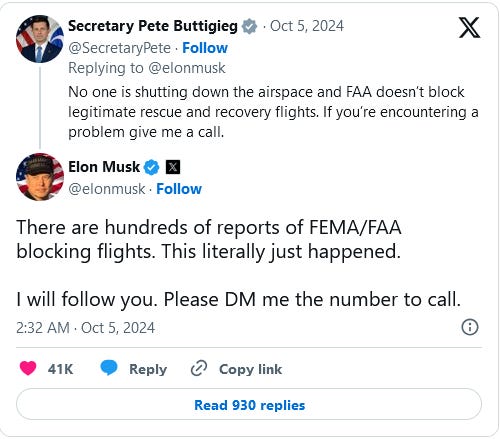Click the blue reply speech bubble icon
This screenshot has width=500, height=439.
click(109, 368)
